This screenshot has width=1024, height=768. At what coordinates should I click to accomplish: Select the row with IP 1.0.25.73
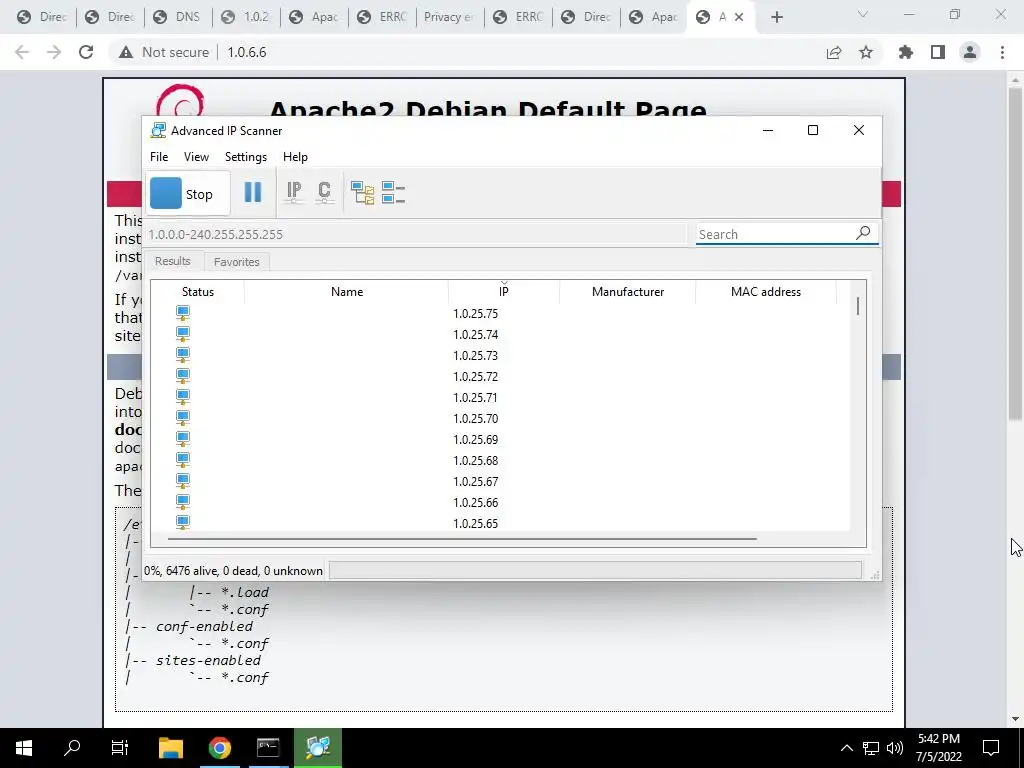click(x=500, y=355)
